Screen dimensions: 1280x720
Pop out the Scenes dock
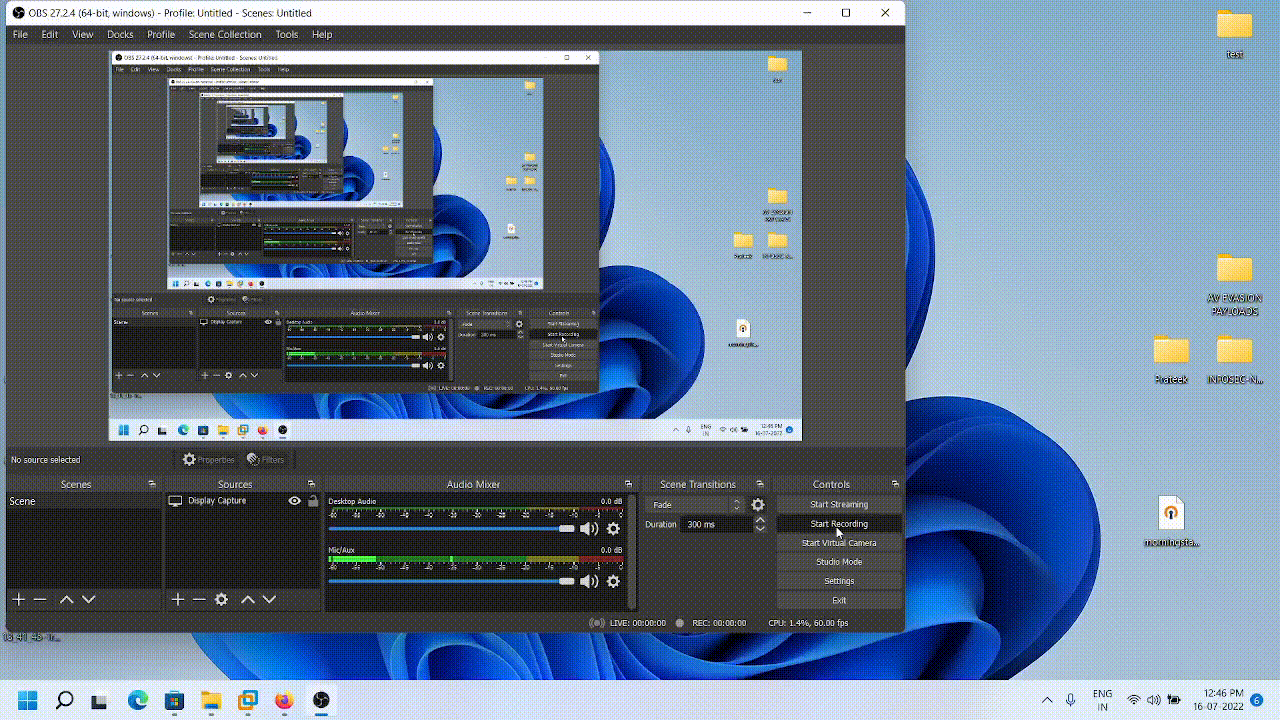(x=152, y=484)
